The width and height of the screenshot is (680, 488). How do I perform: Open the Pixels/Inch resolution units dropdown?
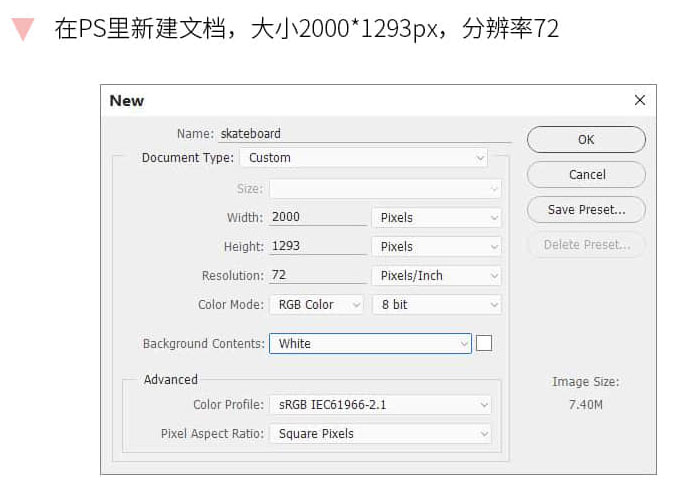pos(436,275)
